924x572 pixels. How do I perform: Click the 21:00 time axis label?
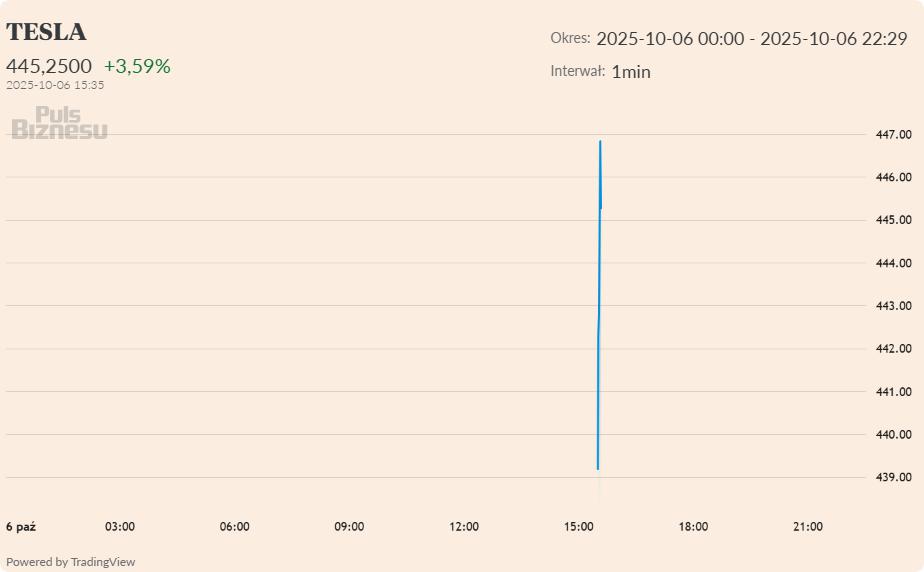808,527
